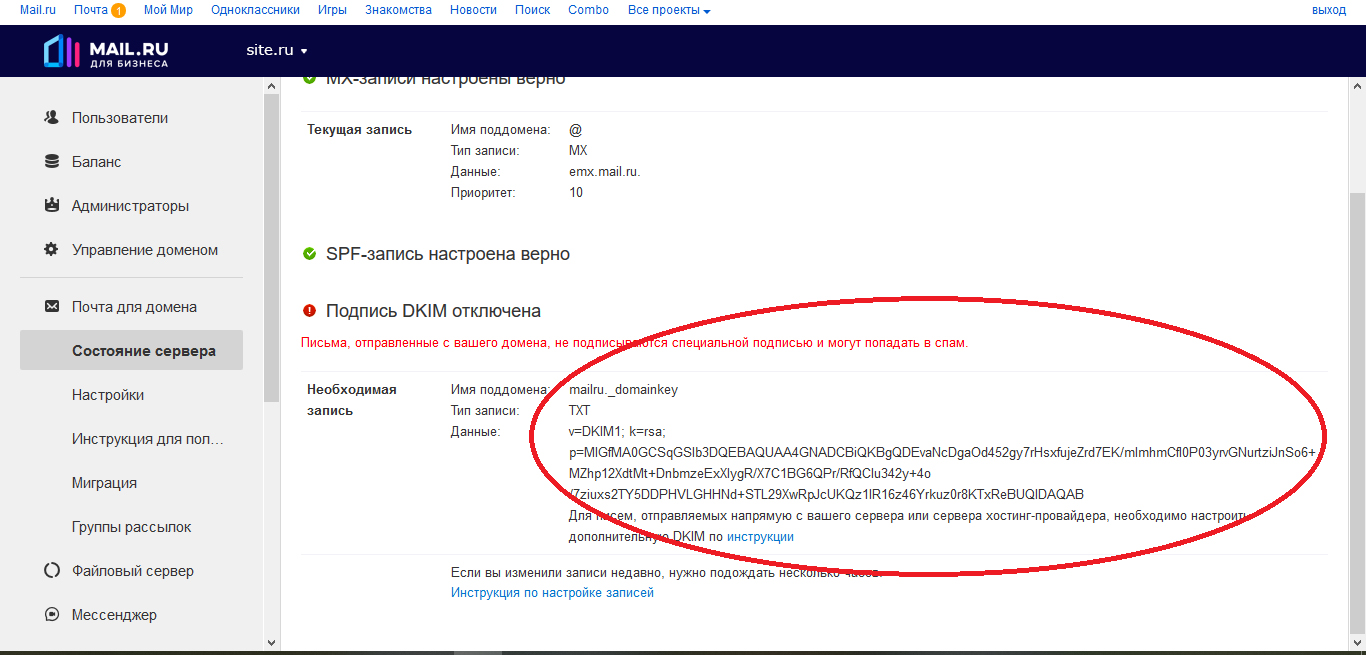Open Почта in top navigation
Screen dimensions: 1366x655
point(90,10)
